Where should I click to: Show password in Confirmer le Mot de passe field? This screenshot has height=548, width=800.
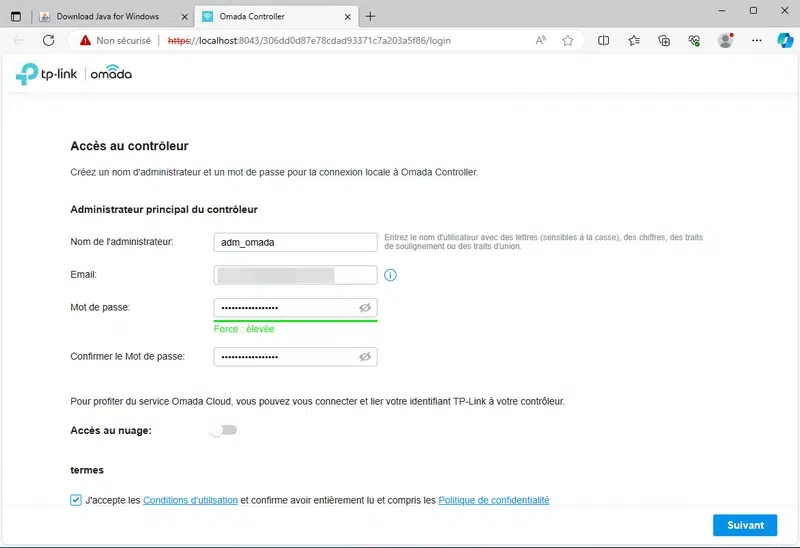click(365, 357)
